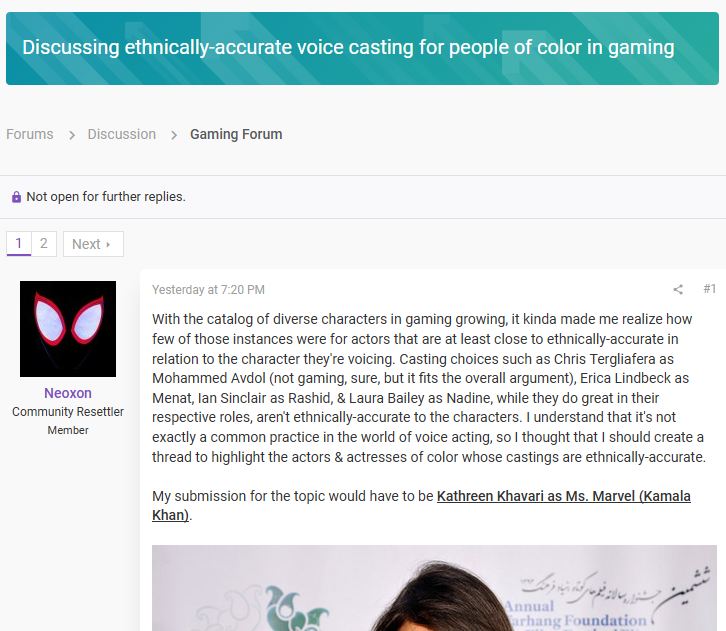726x631 pixels.
Task: Click the arrow between Forums and Discussion
Action: pyautogui.click(x=72, y=135)
